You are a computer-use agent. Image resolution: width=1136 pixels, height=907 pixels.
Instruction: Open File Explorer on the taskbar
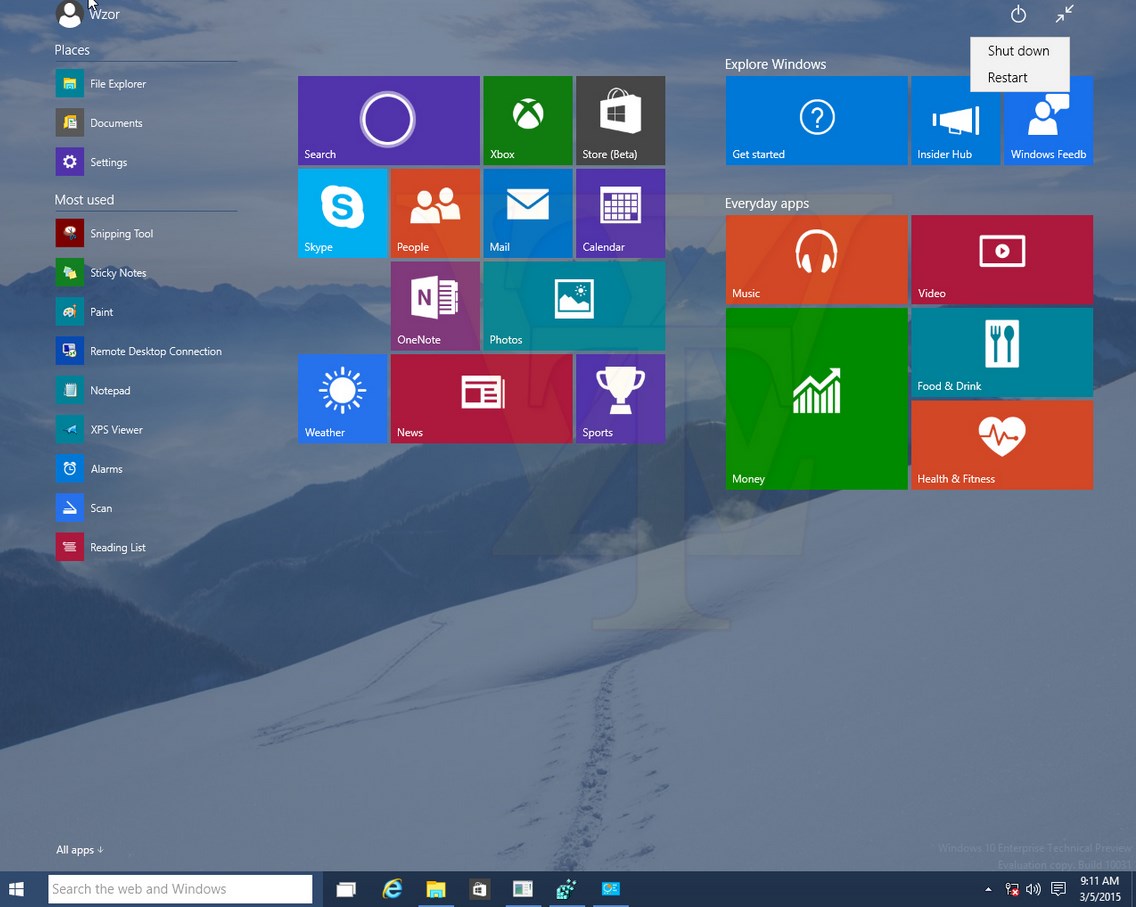[435, 889]
